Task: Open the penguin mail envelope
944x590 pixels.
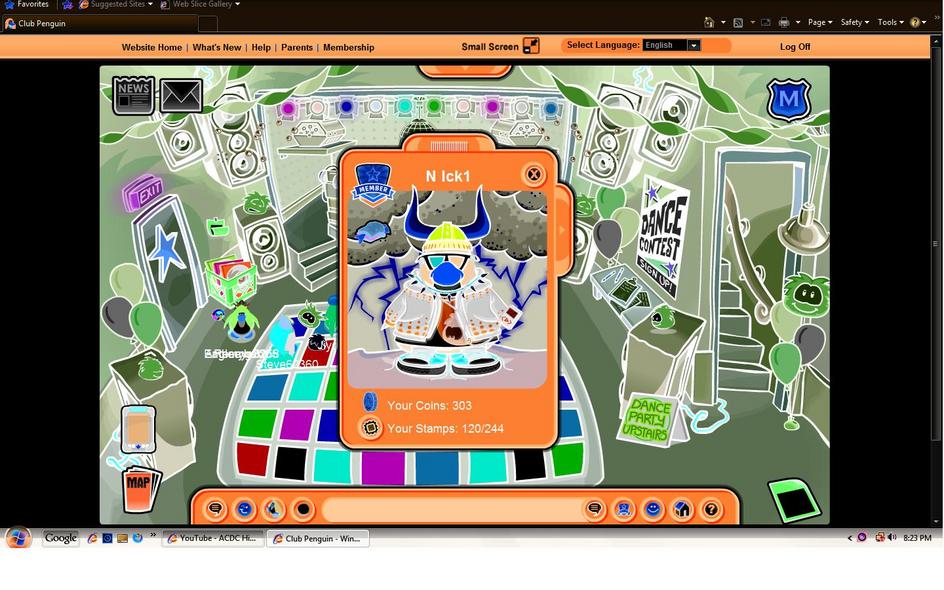Action: [181, 96]
